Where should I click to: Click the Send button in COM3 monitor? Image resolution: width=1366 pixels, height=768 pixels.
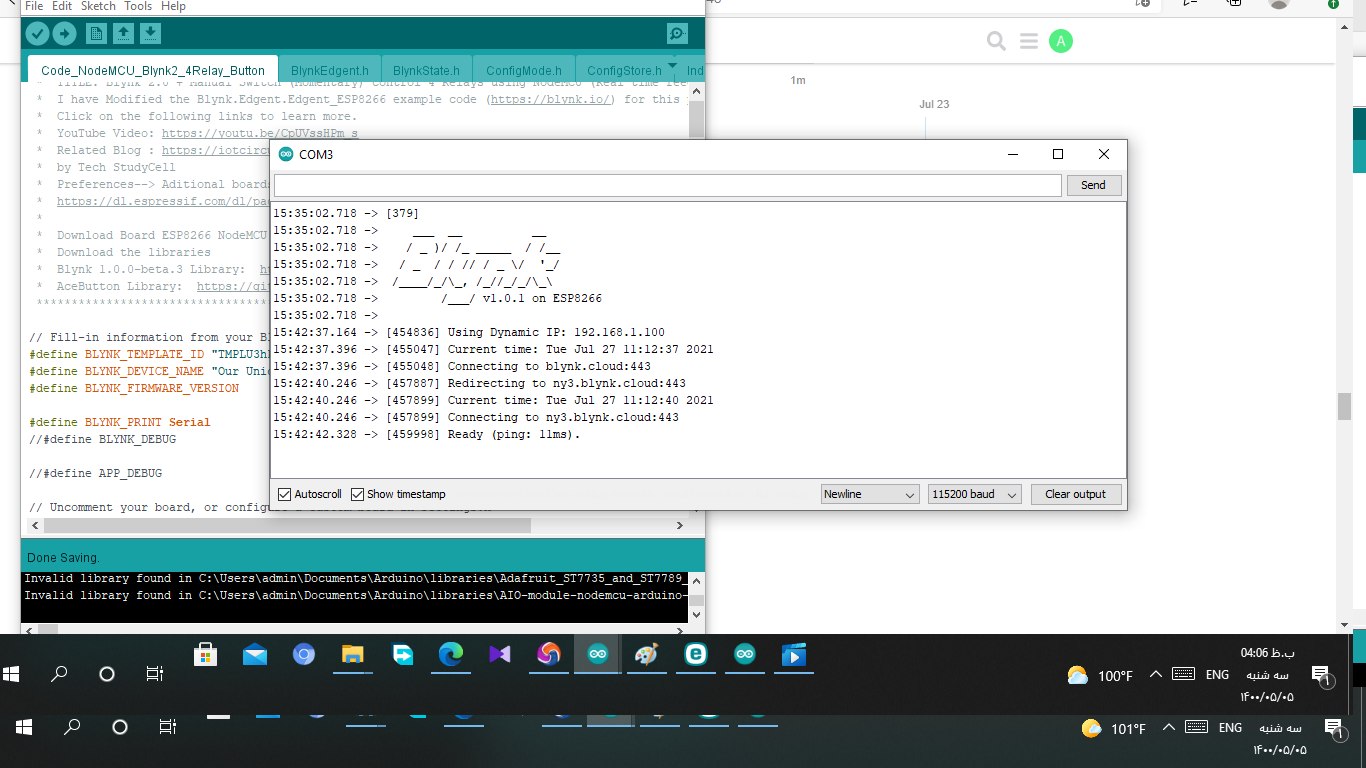tap(1094, 185)
